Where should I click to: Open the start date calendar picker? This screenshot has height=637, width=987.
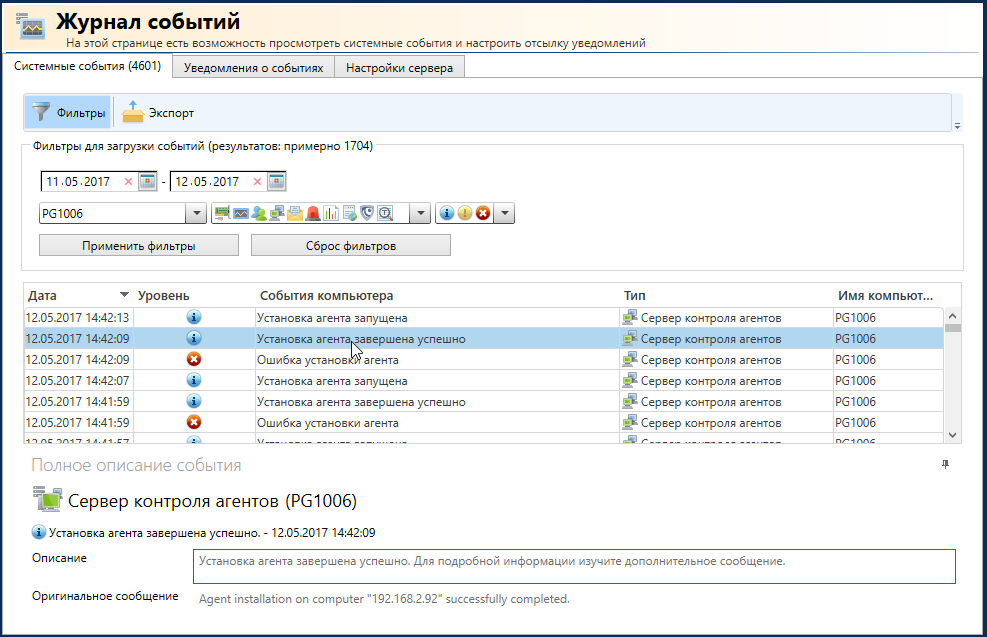(x=147, y=181)
